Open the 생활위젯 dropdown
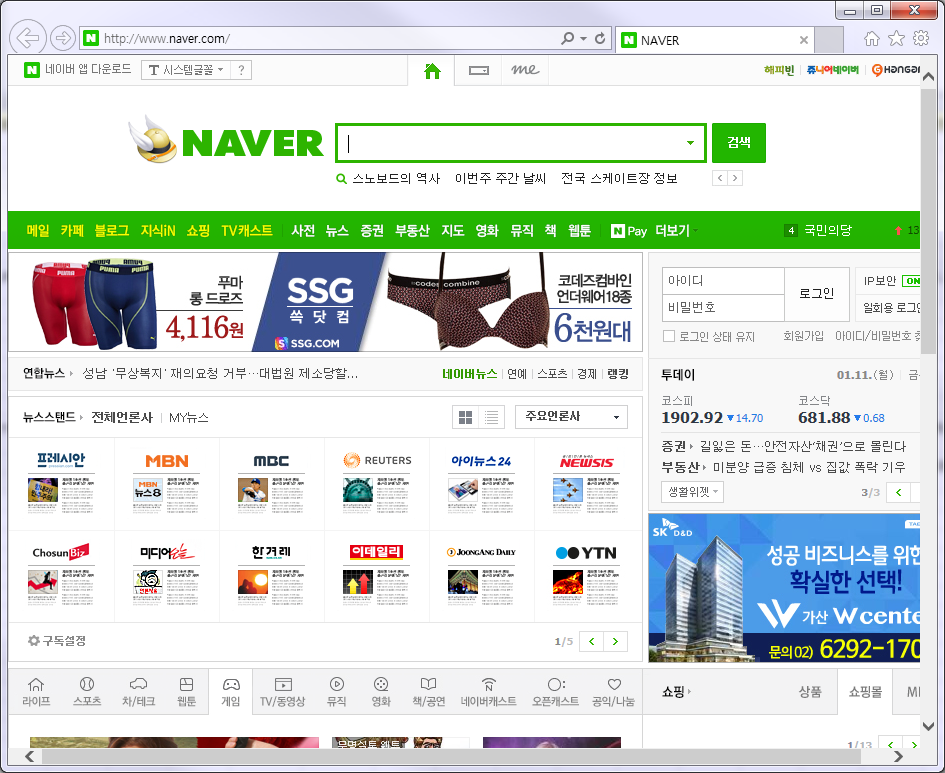 [x=692, y=492]
